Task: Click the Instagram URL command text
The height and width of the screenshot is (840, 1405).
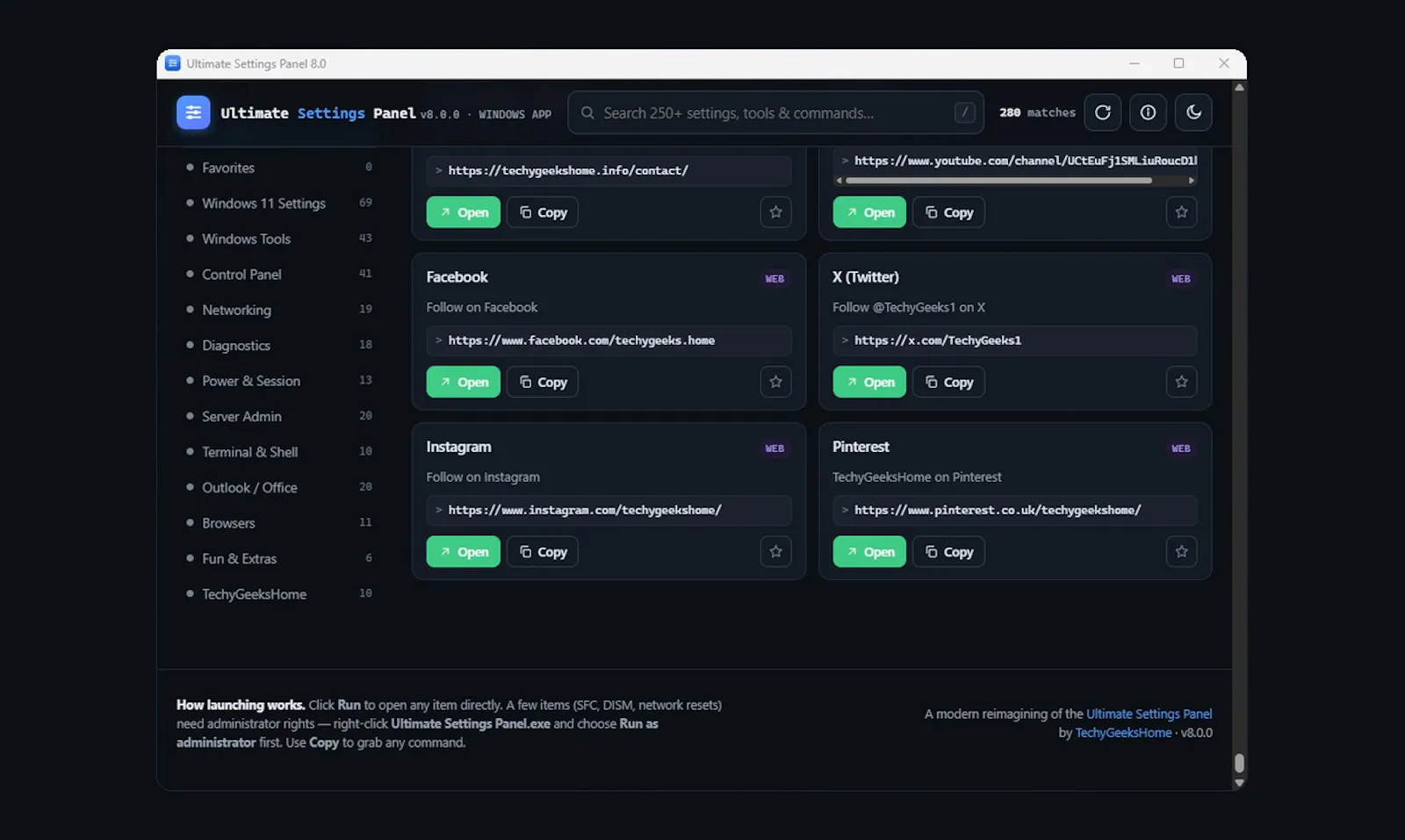Action: pos(585,510)
